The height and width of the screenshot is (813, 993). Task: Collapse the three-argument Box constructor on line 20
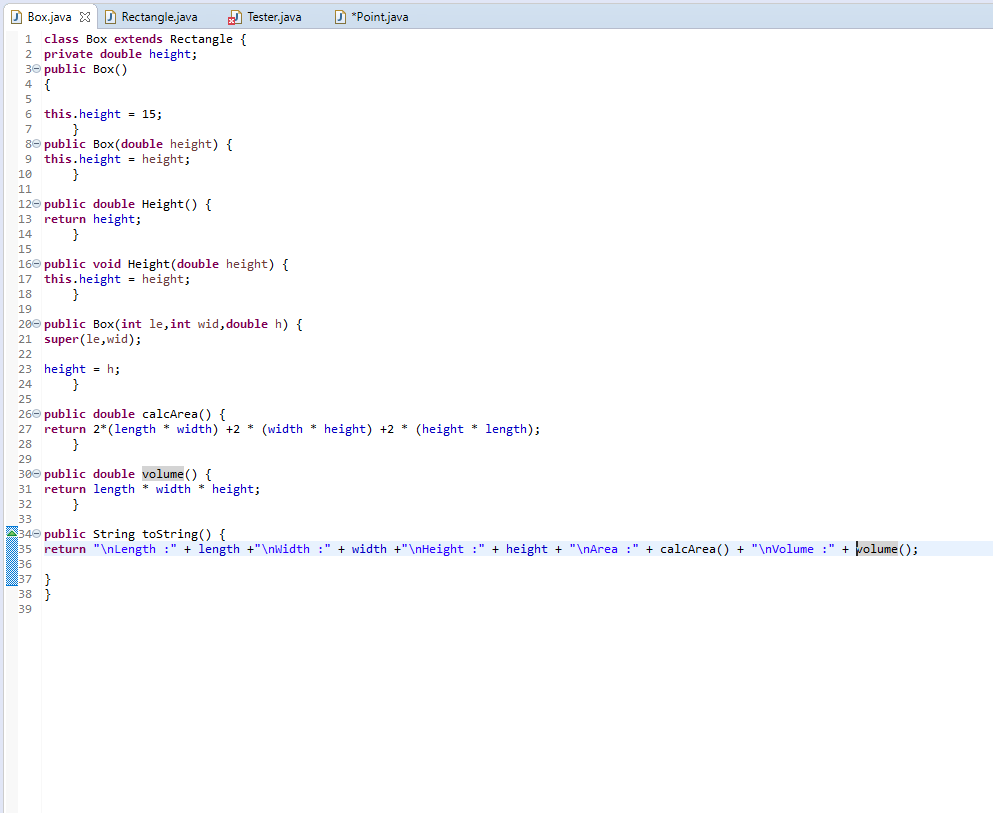pyautogui.click(x=37, y=324)
